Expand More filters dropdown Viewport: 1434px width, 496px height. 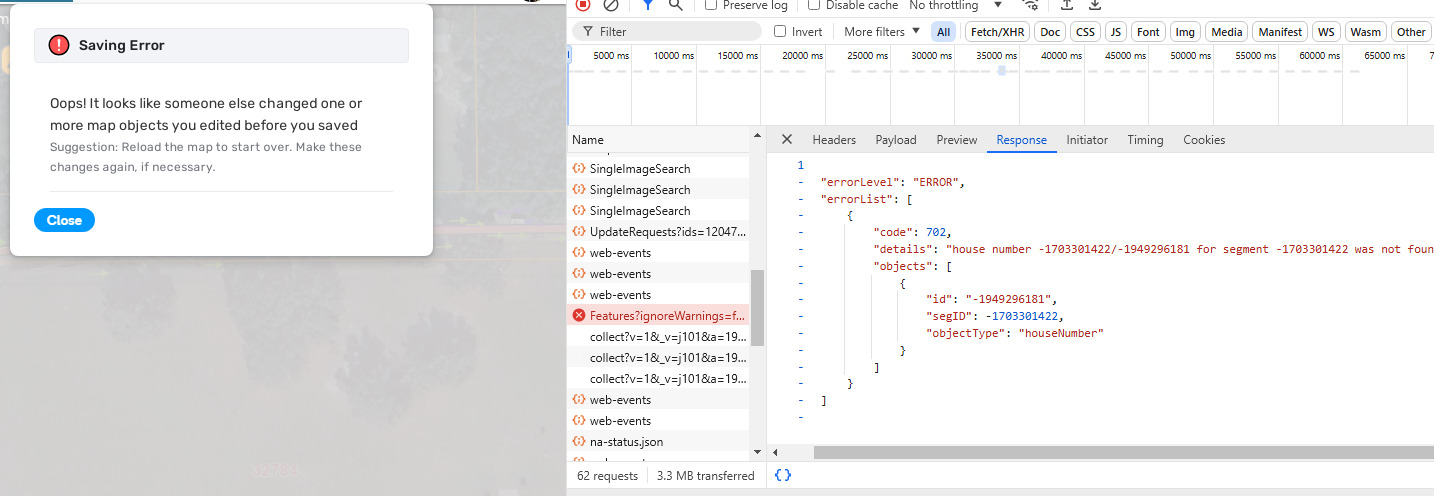[x=880, y=32]
